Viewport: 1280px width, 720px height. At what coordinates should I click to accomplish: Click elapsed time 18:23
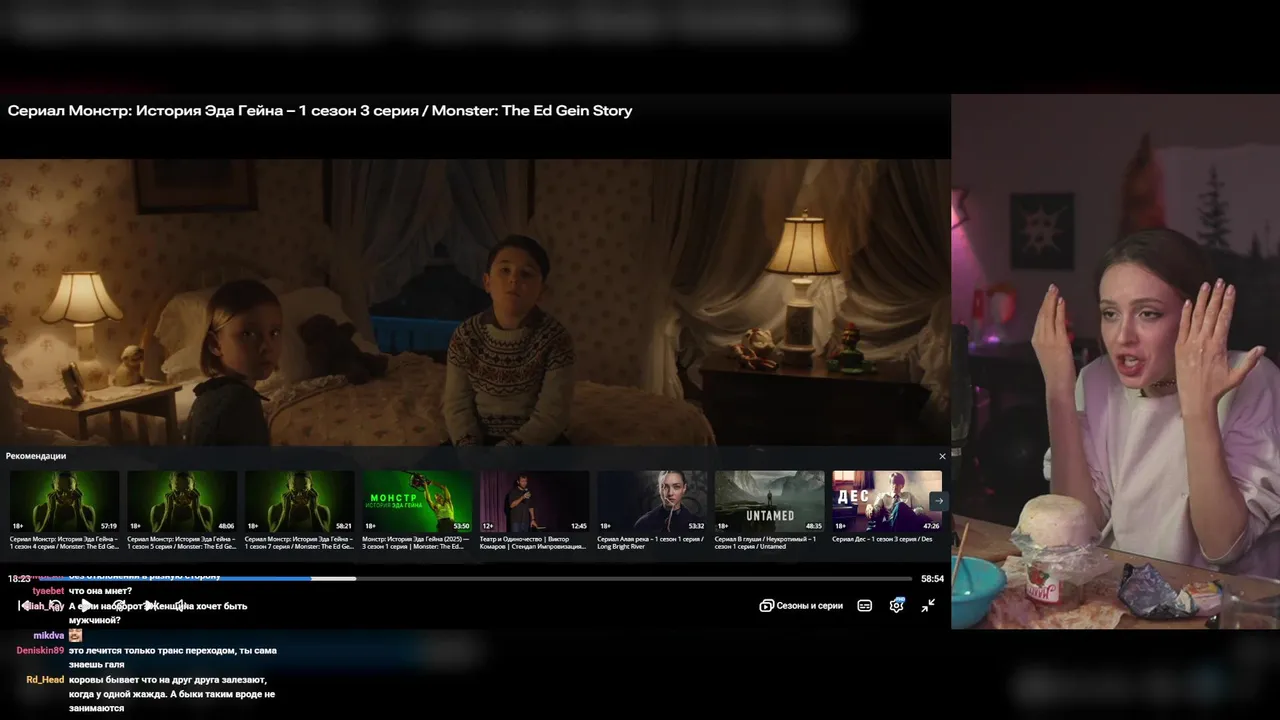click(19, 579)
